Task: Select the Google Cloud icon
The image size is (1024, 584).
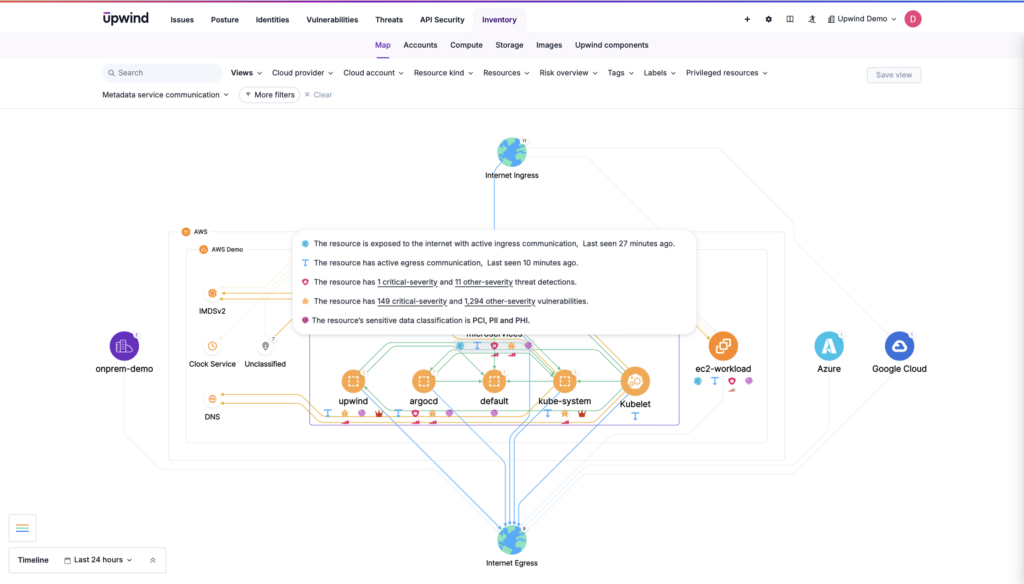Action: pos(898,345)
